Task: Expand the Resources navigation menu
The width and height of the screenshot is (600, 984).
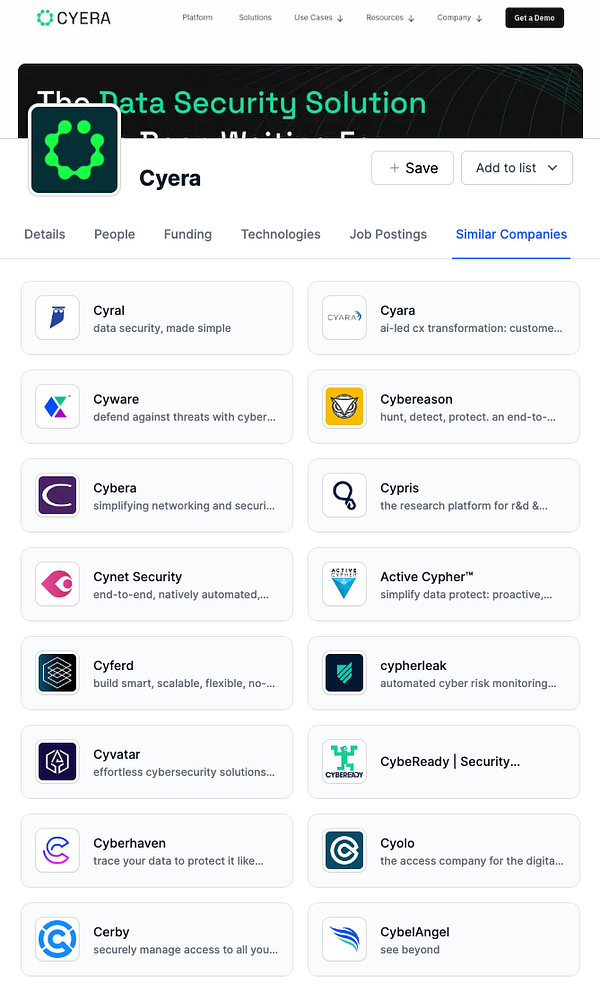Action: coord(390,18)
